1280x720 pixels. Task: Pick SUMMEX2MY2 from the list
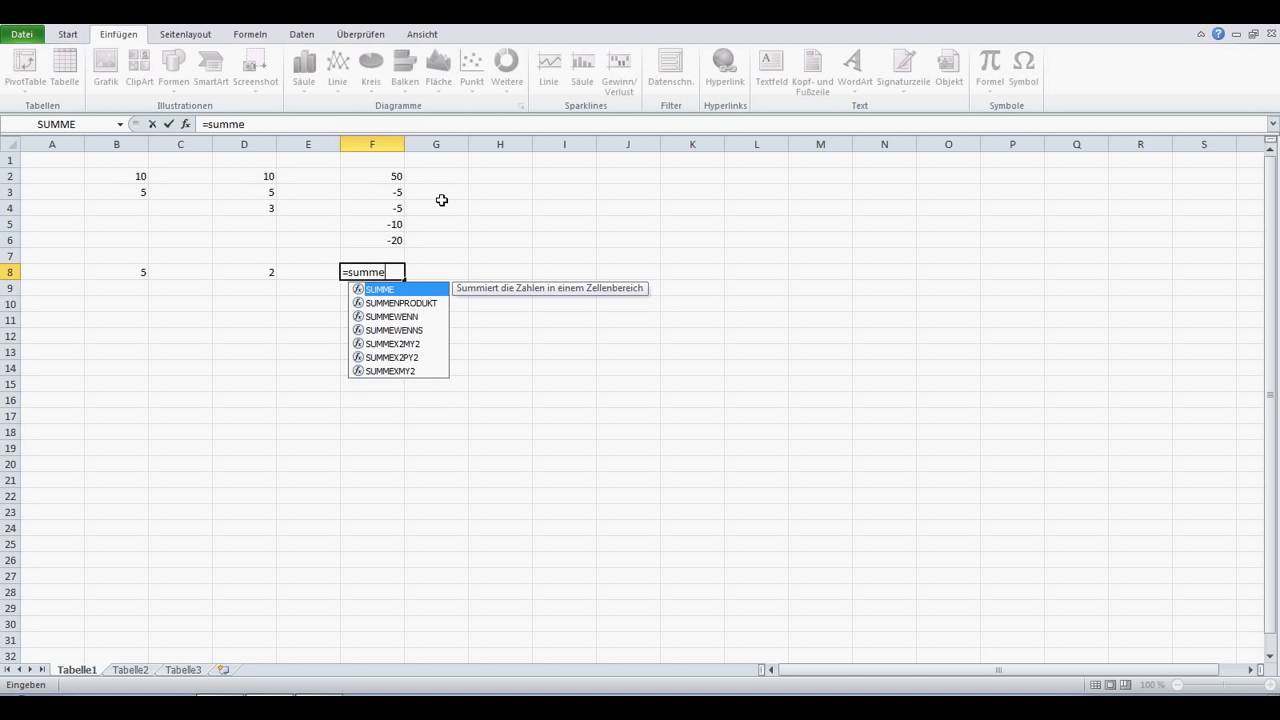[399, 344]
